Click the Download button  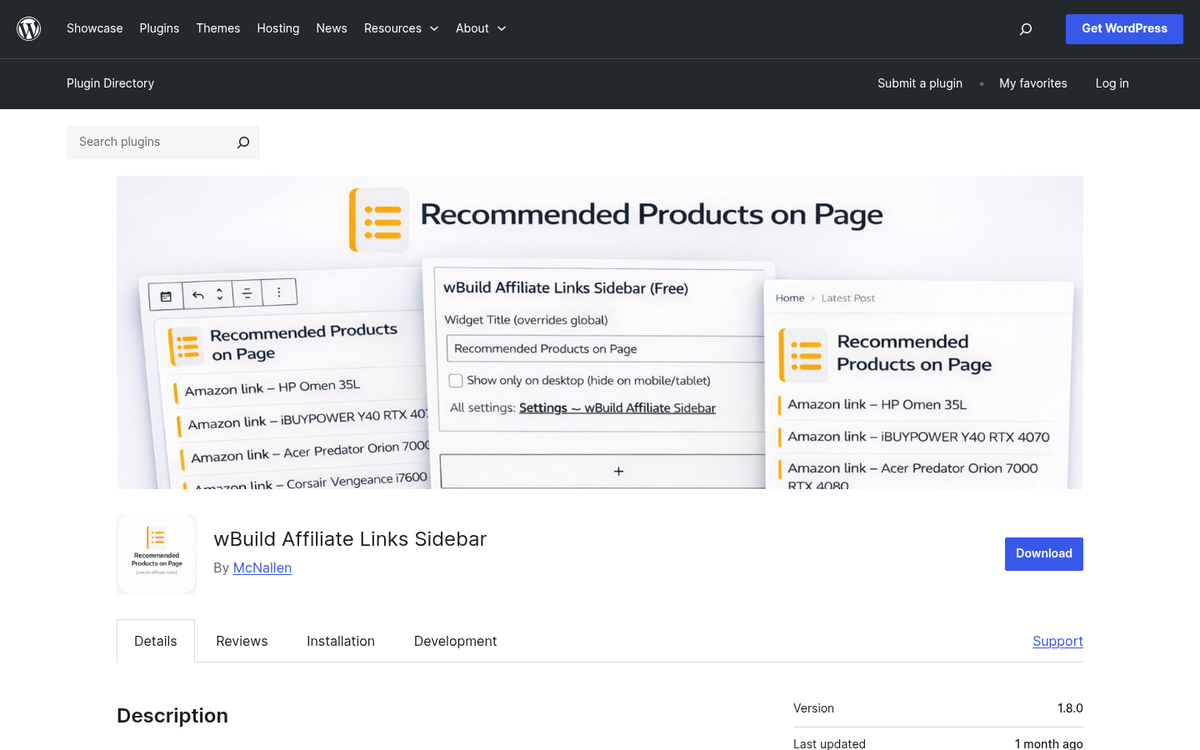[x=1043, y=553]
